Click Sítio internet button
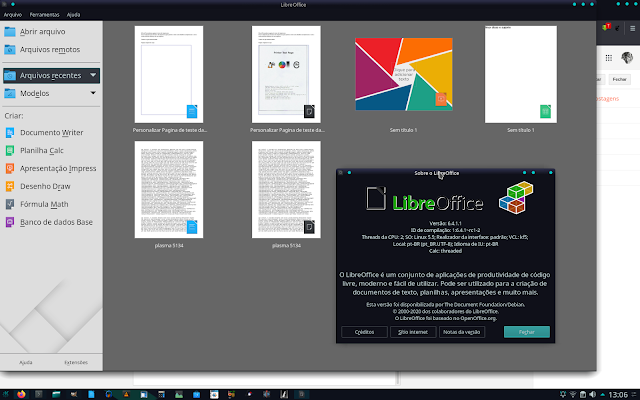The height and width of the screenshot is (400, 640). click(413, 332)
